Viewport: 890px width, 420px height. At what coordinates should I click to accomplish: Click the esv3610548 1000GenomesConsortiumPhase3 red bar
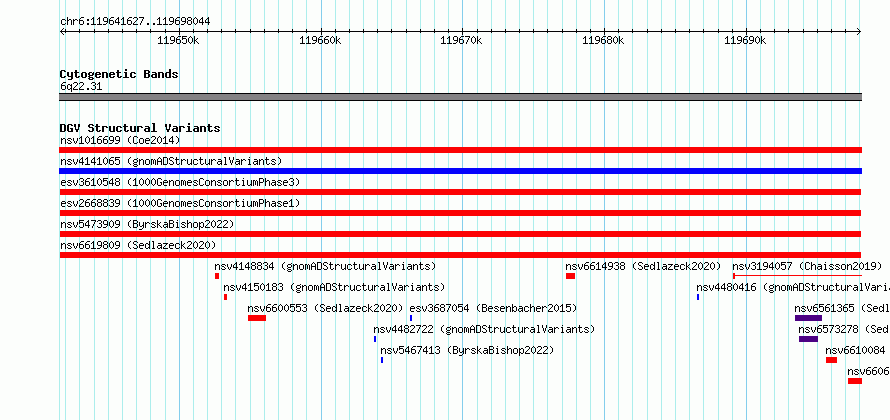460,192
